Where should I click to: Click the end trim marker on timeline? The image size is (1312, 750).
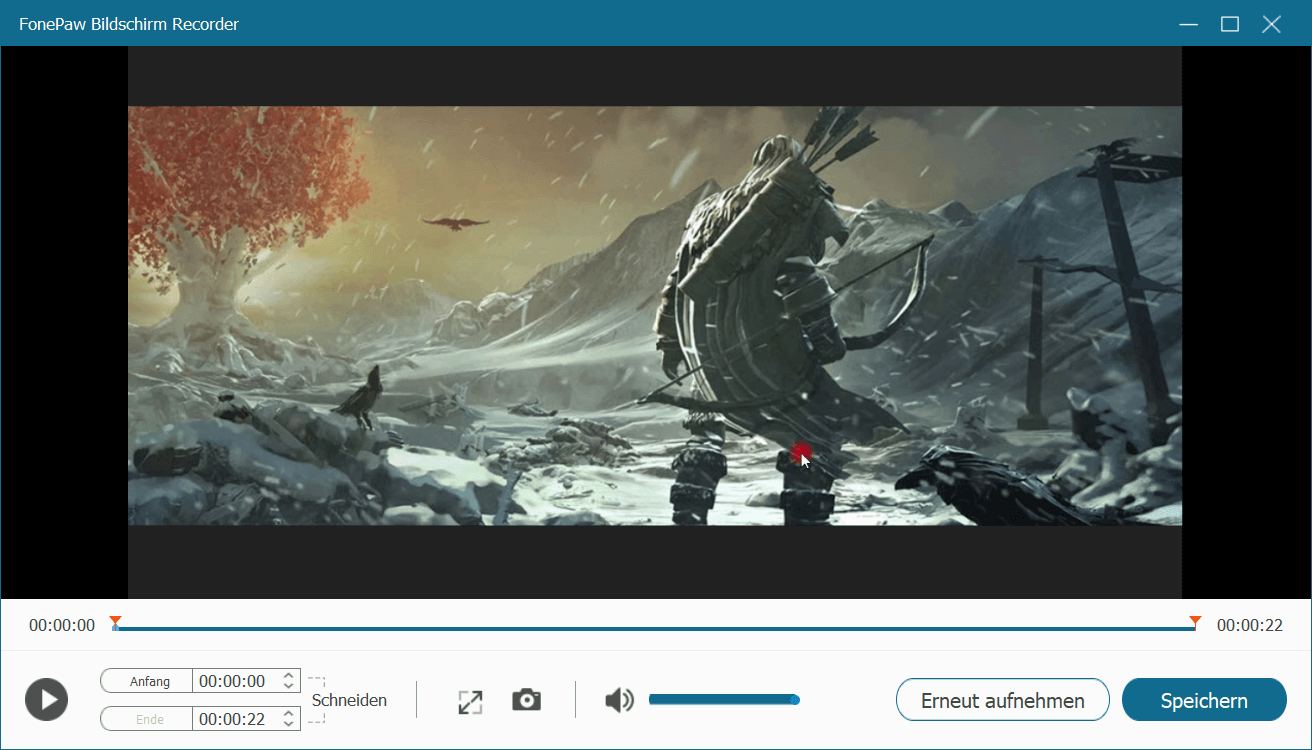(1194, 622)
